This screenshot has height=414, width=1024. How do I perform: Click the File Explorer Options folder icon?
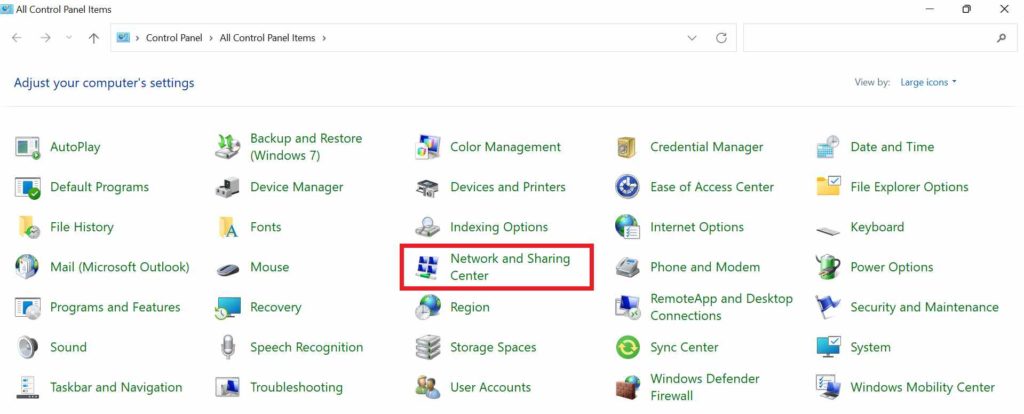[828, 187]
